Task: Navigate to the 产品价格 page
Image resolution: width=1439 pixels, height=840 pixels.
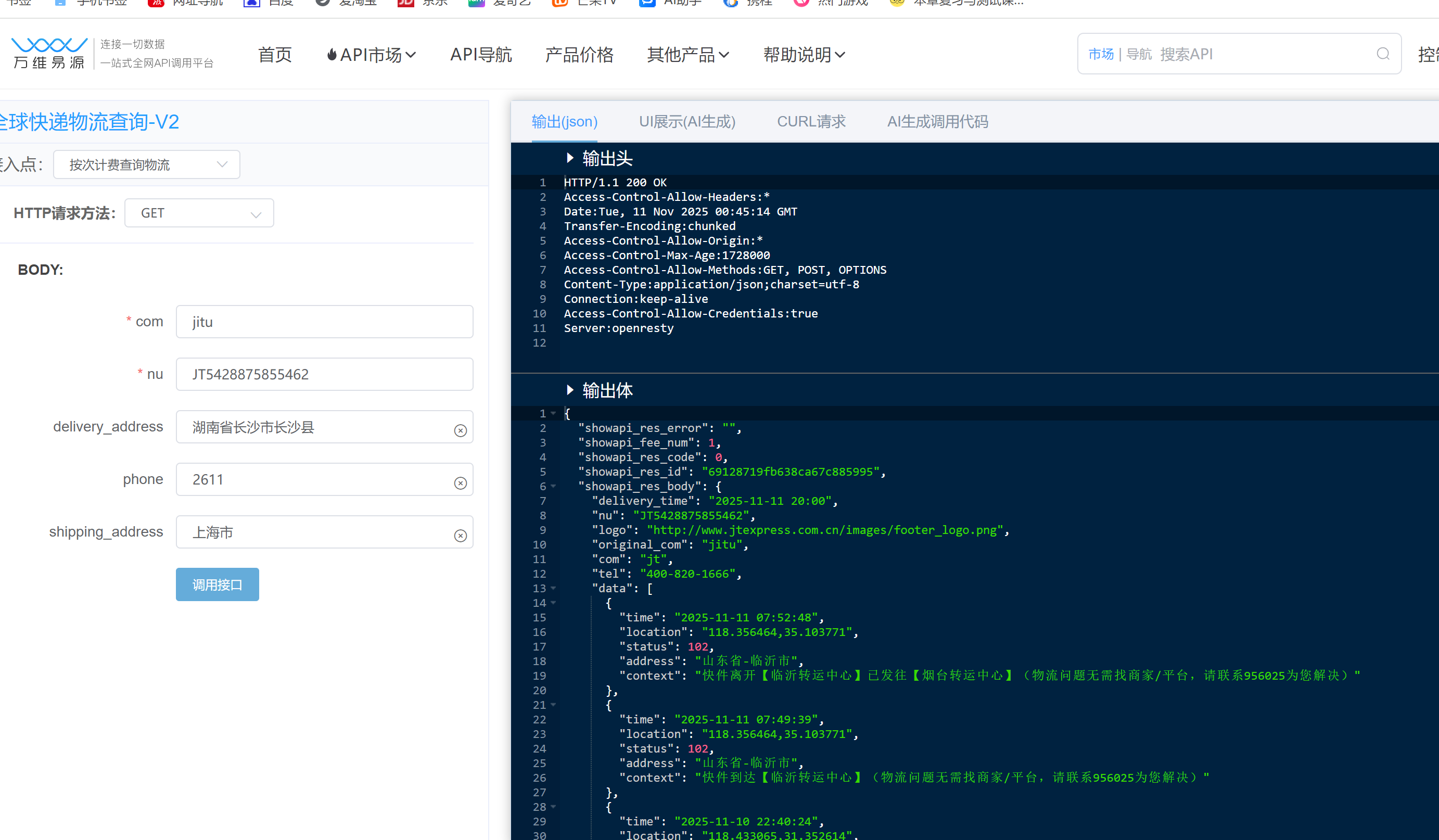Action: coord(579,54)
